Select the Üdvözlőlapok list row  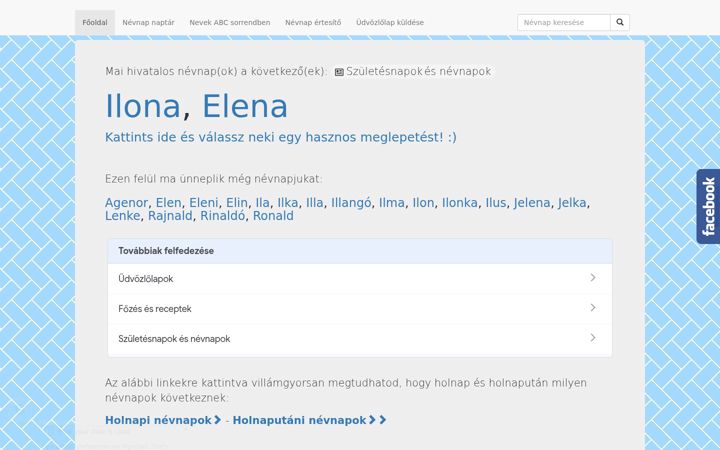pyautogui.click(x=360, y=278)
